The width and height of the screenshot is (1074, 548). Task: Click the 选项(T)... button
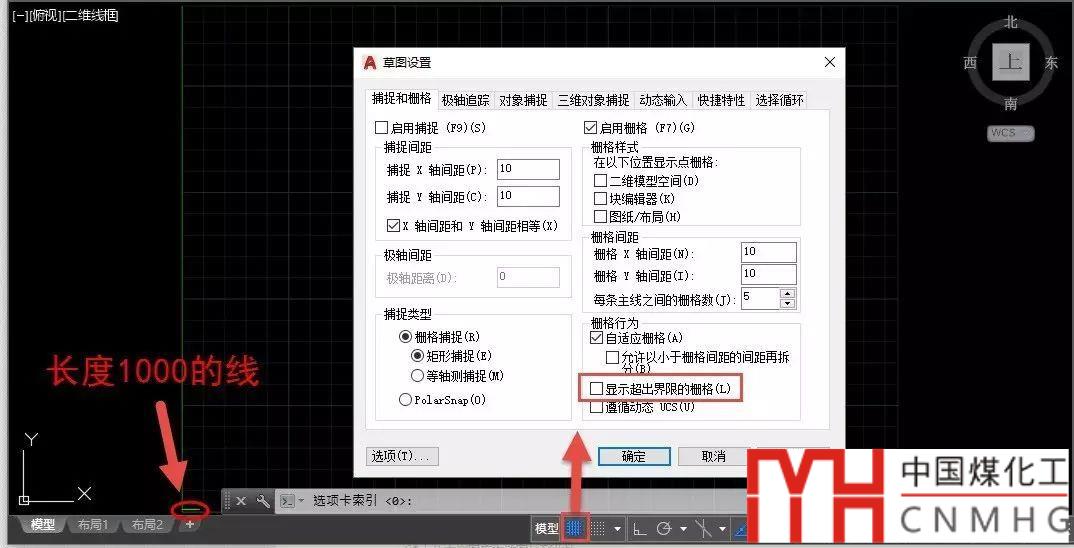coord(402,456)
